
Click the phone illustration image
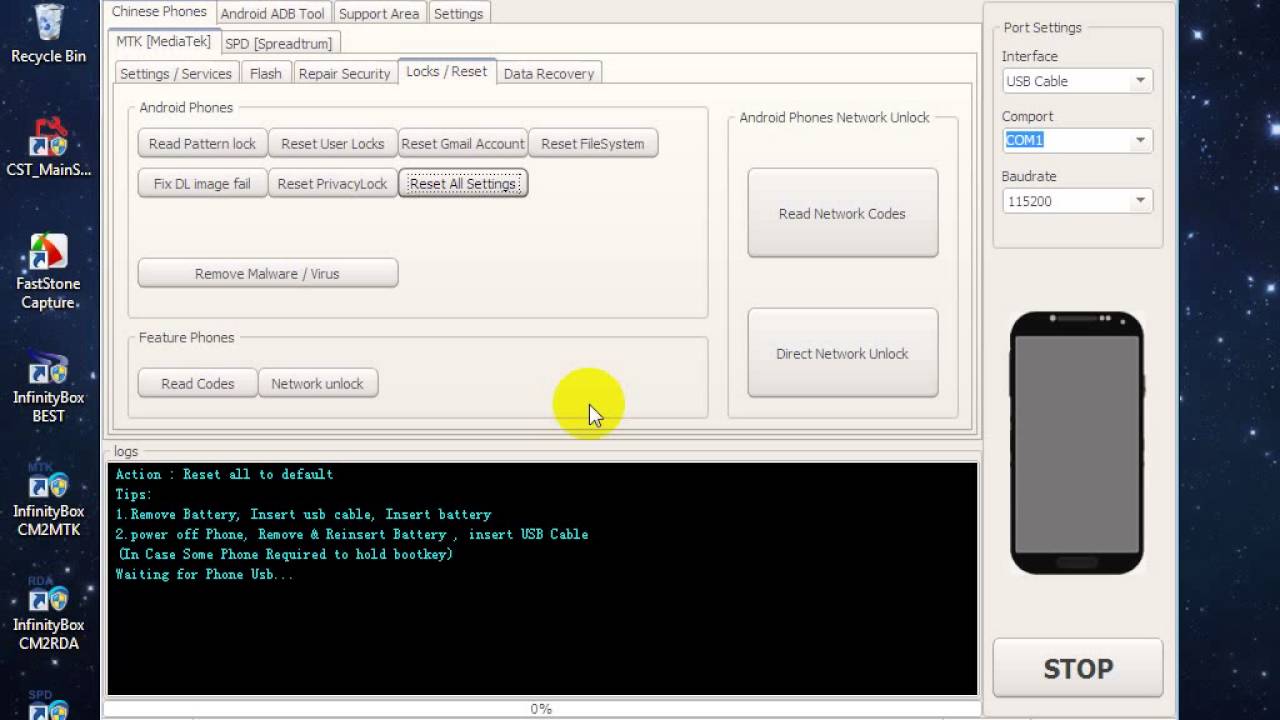pos(1076,443)
